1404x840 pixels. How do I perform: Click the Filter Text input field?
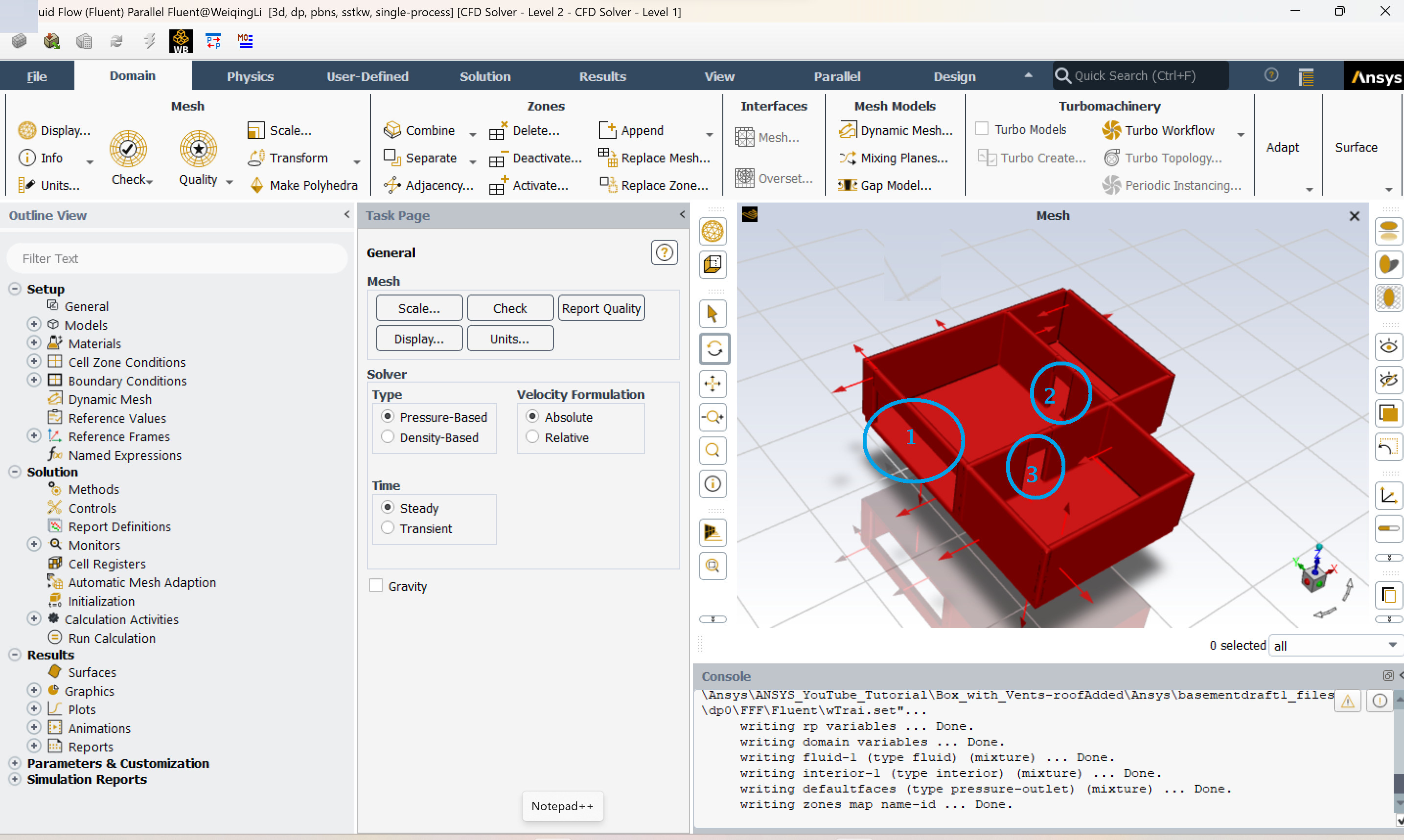[177, 259]
